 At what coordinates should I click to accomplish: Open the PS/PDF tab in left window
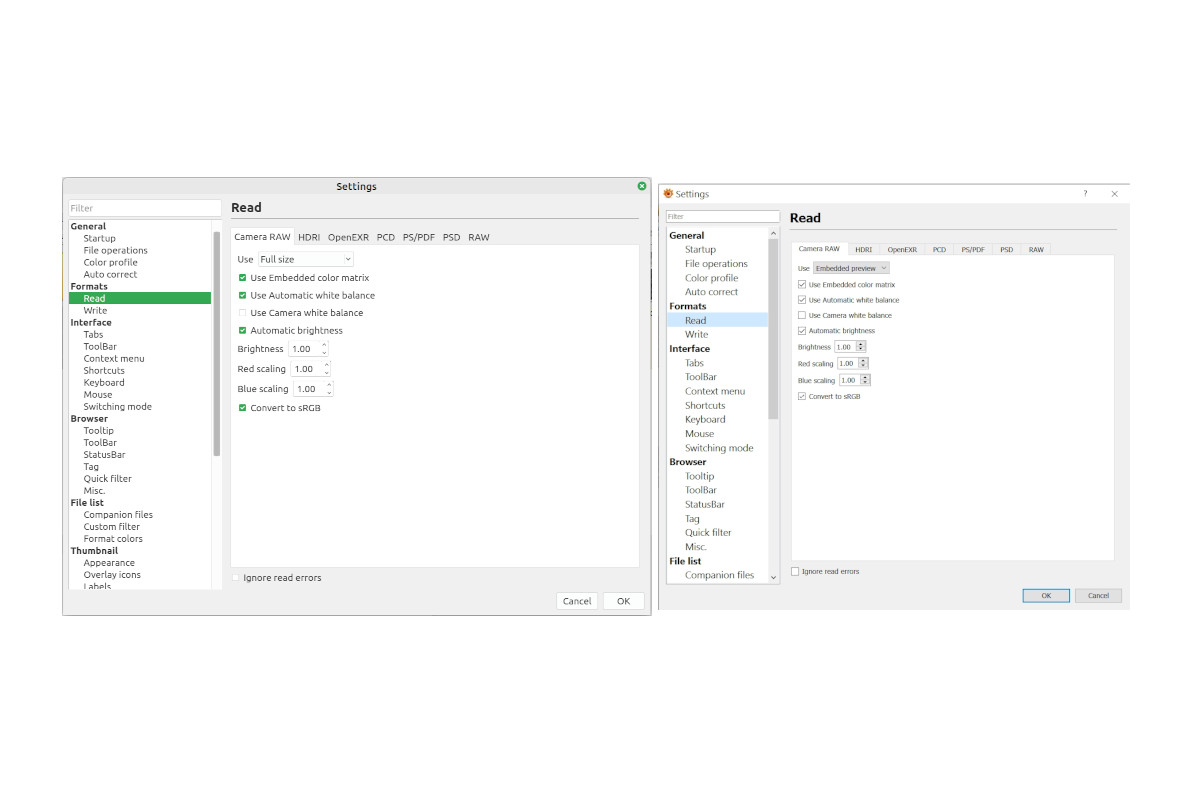click(x=419, y=238)
